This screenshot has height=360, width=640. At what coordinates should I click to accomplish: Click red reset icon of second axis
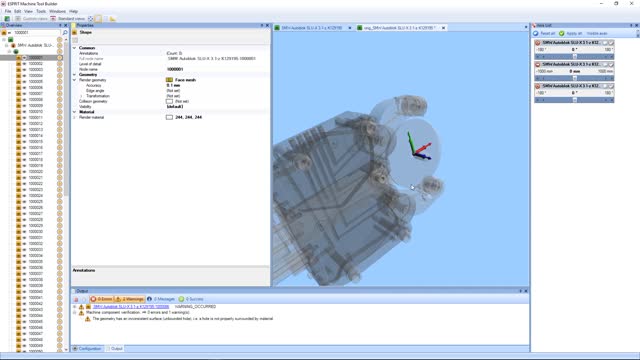538,64
